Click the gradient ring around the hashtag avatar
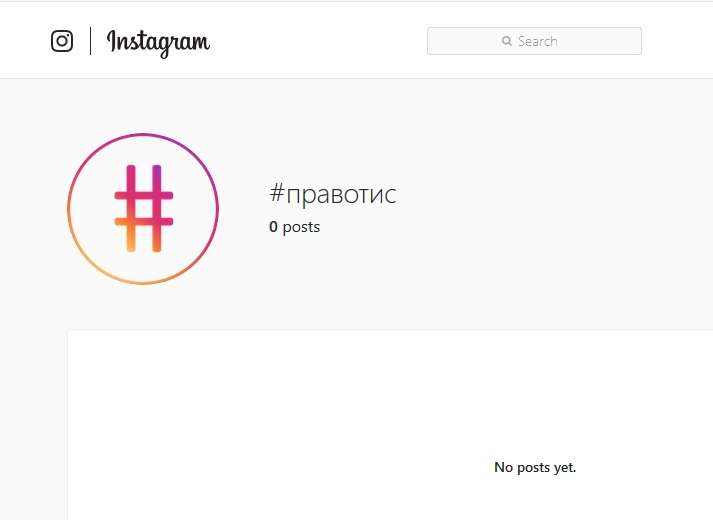Viewport: 713px width, 520px height. (143, 135)
